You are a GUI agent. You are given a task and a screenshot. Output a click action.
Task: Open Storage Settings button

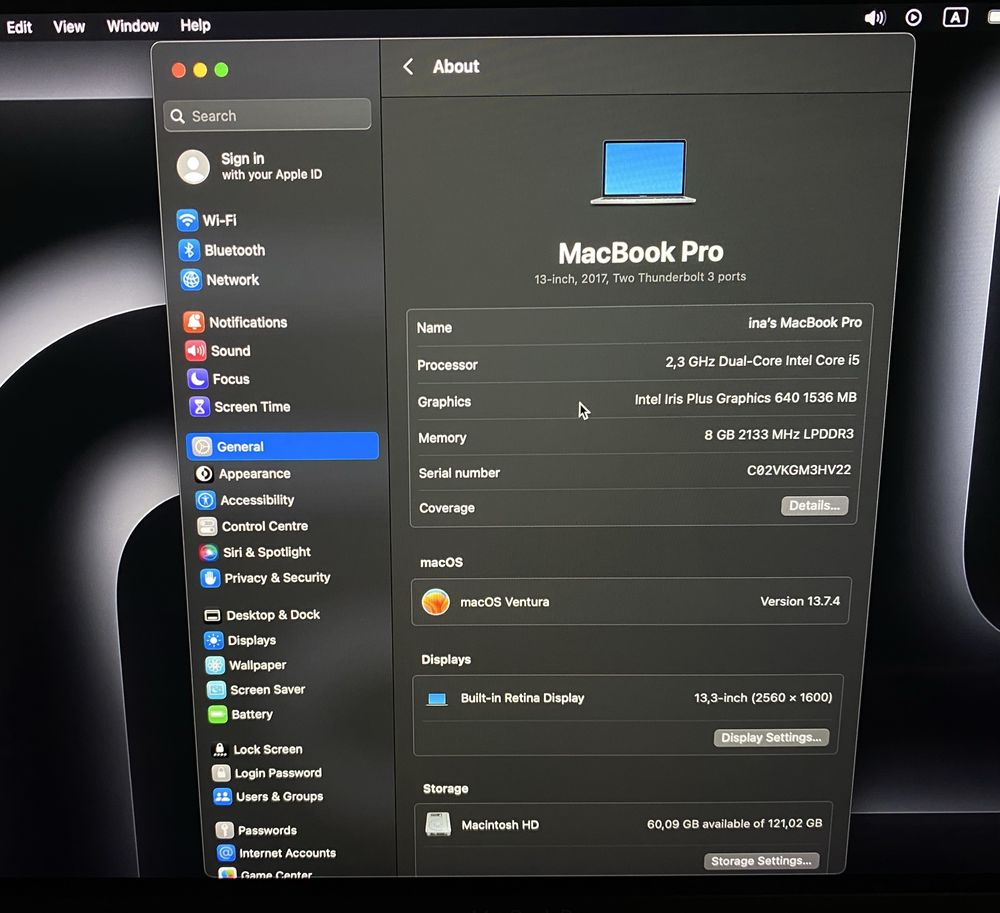[761, 861]
